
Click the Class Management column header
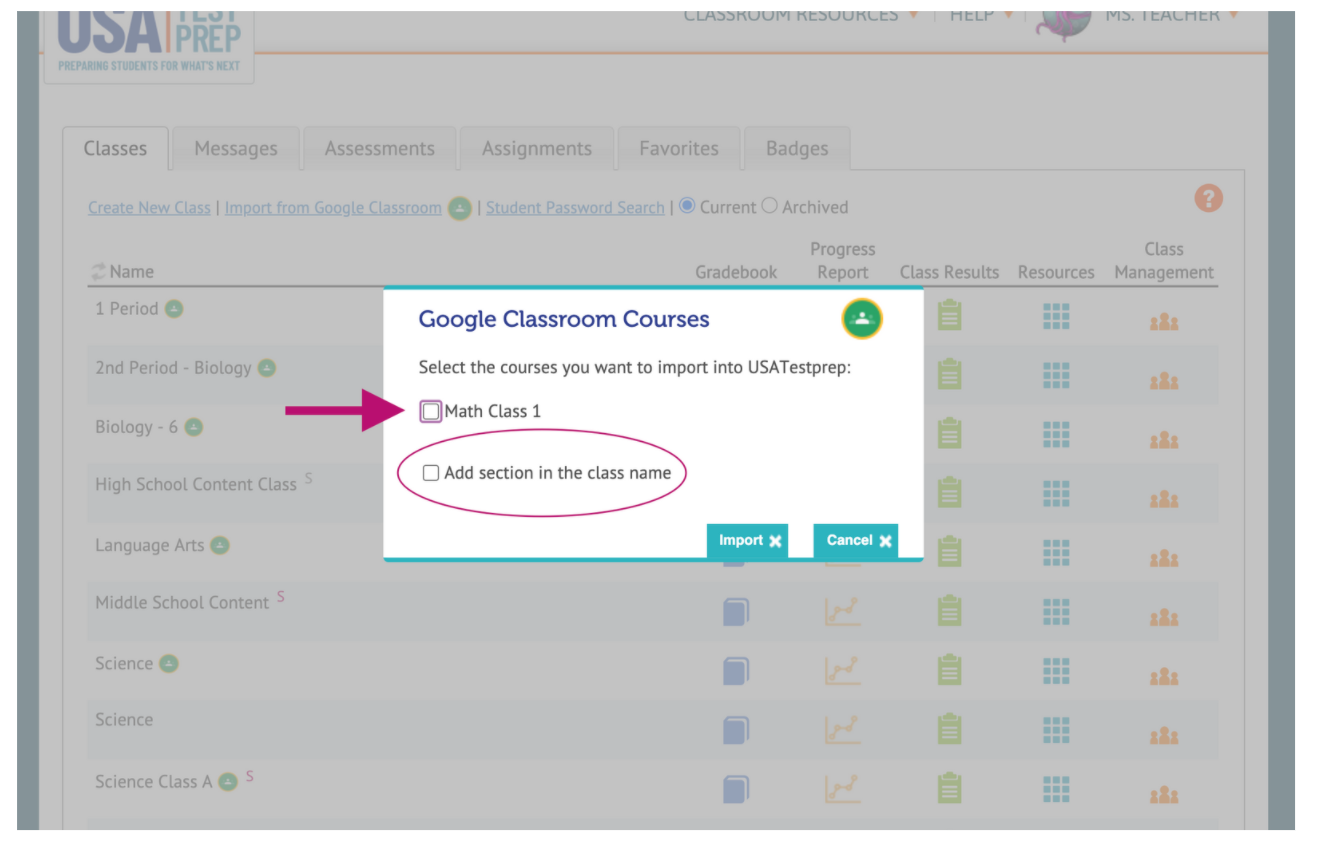click(1164, 260)
